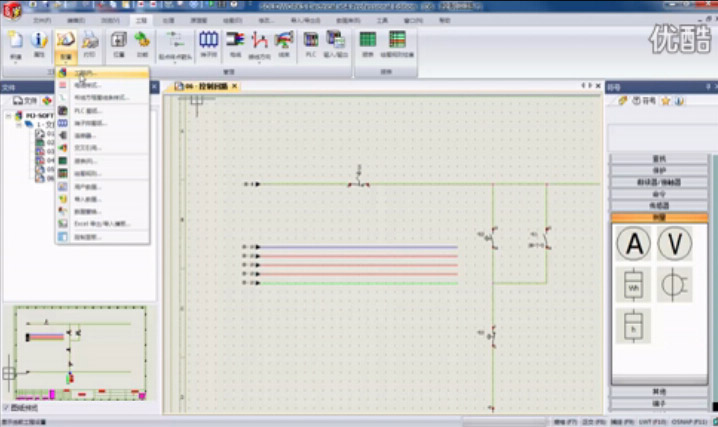Choose the Excel export/import entry in the menu
Image resolution: width=718 pixels, height=427 pixels.
point(102,224)
